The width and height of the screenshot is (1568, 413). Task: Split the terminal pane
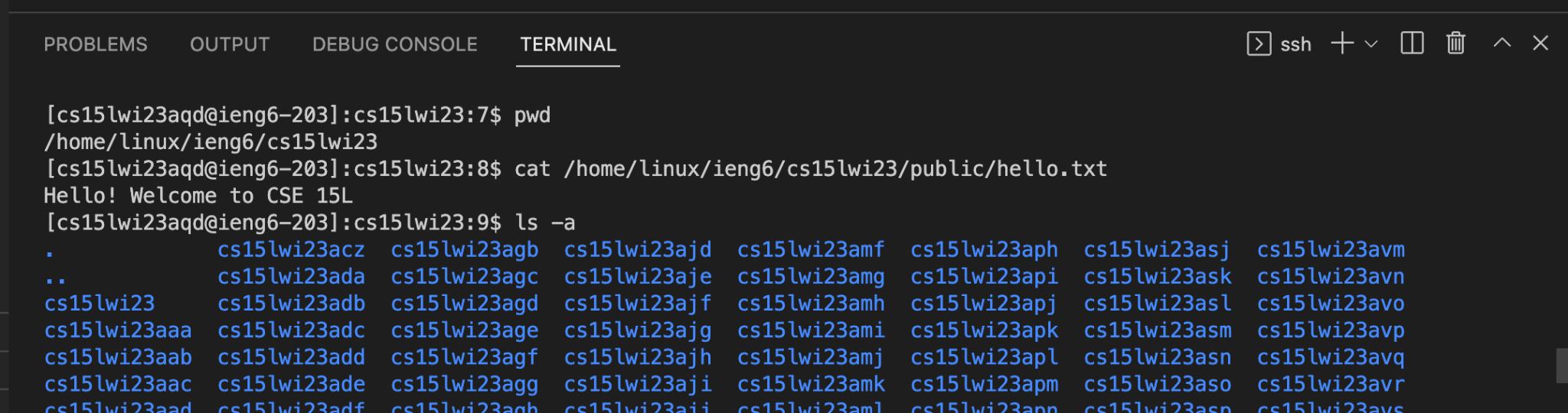coord(1412,44)
